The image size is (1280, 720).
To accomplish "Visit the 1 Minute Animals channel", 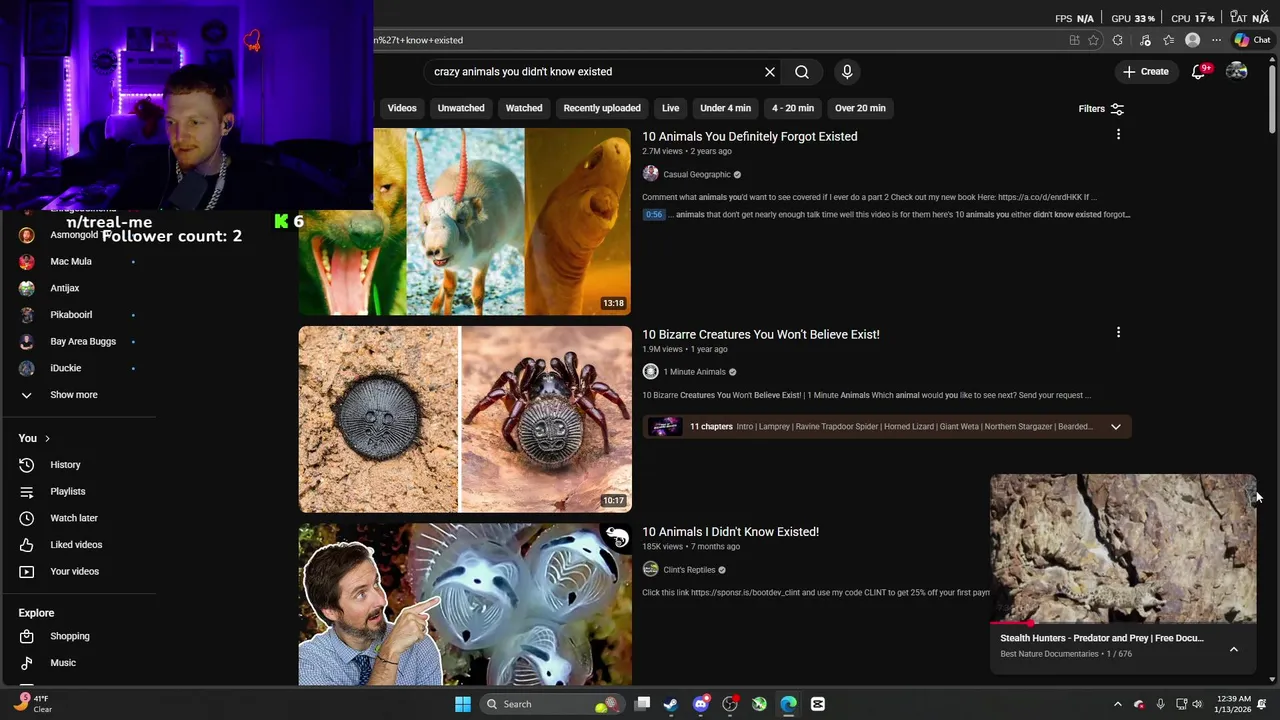I will click(694, 372).
